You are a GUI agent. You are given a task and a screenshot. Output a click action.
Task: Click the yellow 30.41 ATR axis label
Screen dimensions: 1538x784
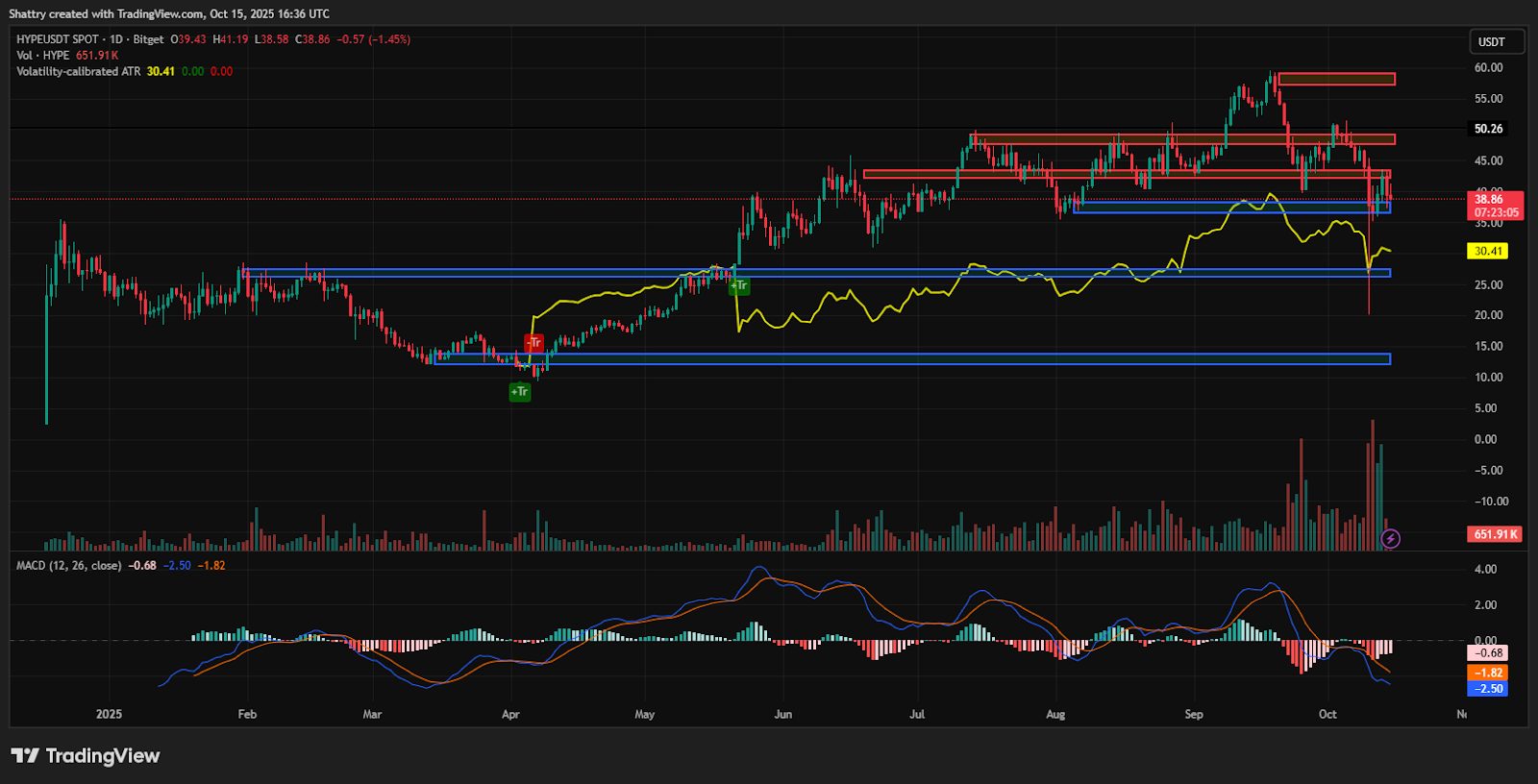pyautogui.click(x=1488, y=252)
